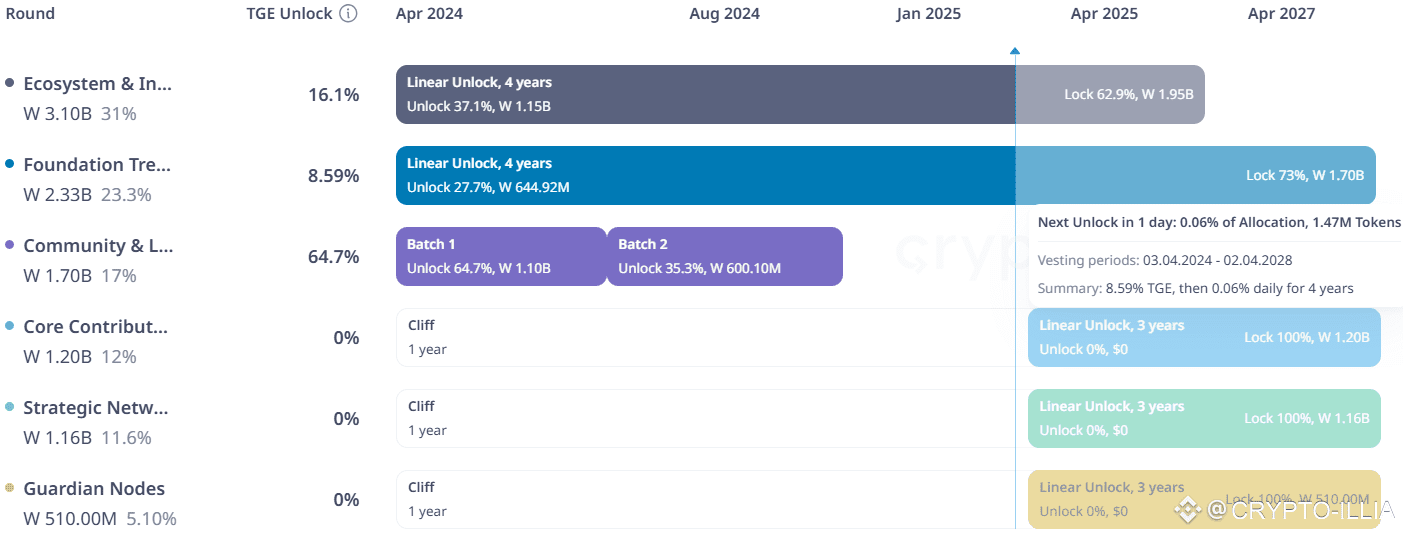
Task: Click Foundation Treasury Linear Unlock bar
Action: [700, 175]
